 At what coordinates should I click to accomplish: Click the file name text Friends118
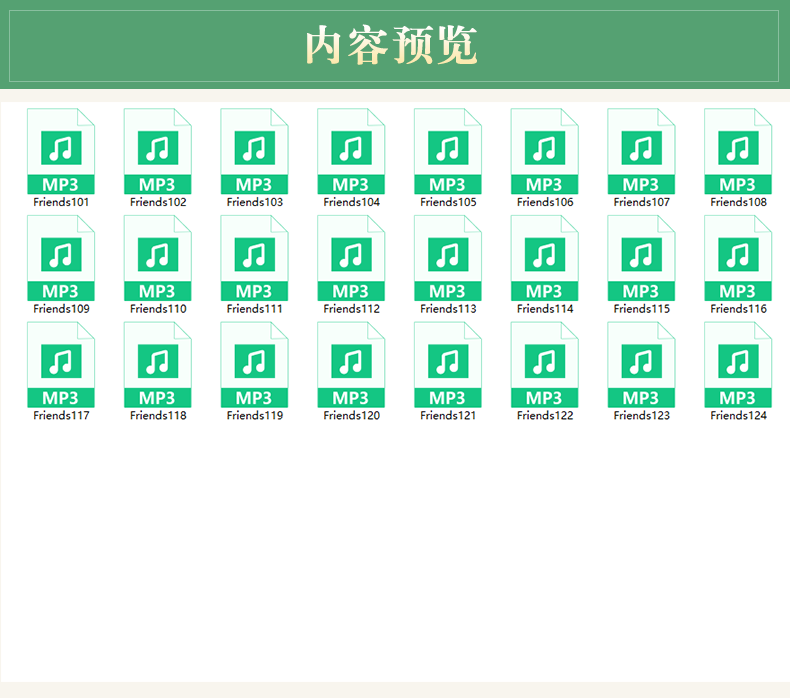(x=158, y=416)
